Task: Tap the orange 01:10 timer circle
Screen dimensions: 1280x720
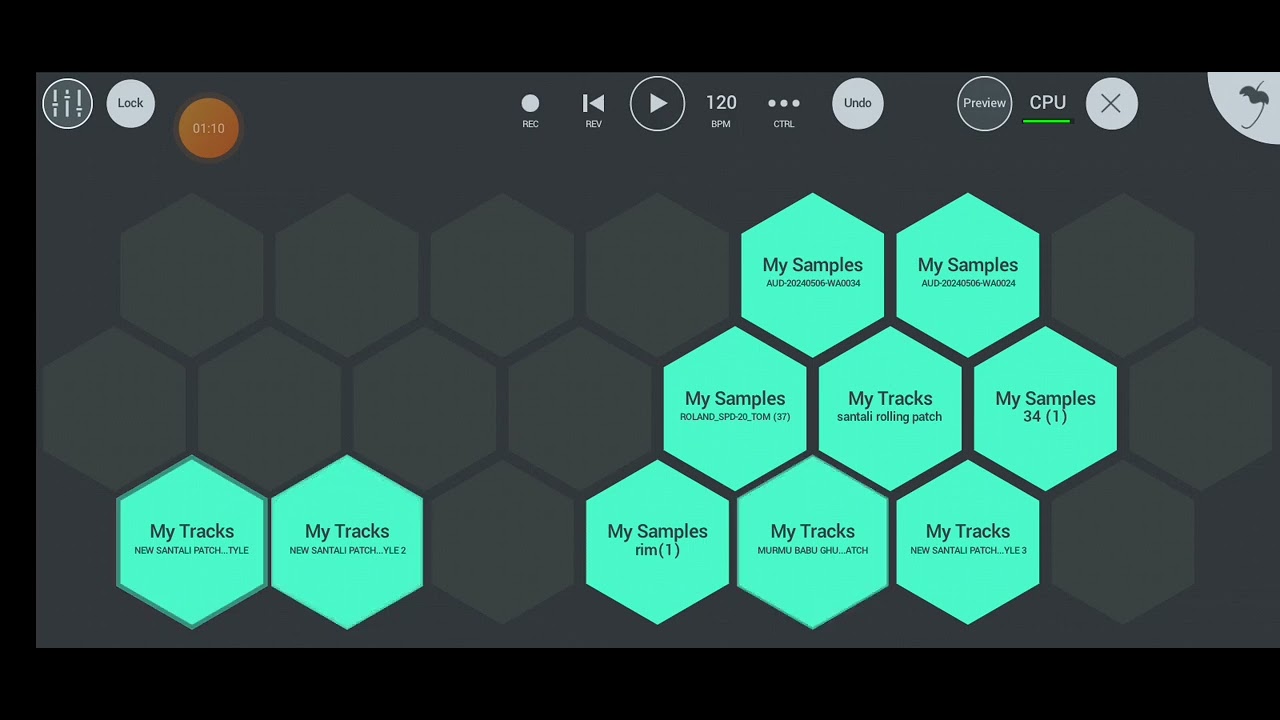Action: (x=209, y=128)
